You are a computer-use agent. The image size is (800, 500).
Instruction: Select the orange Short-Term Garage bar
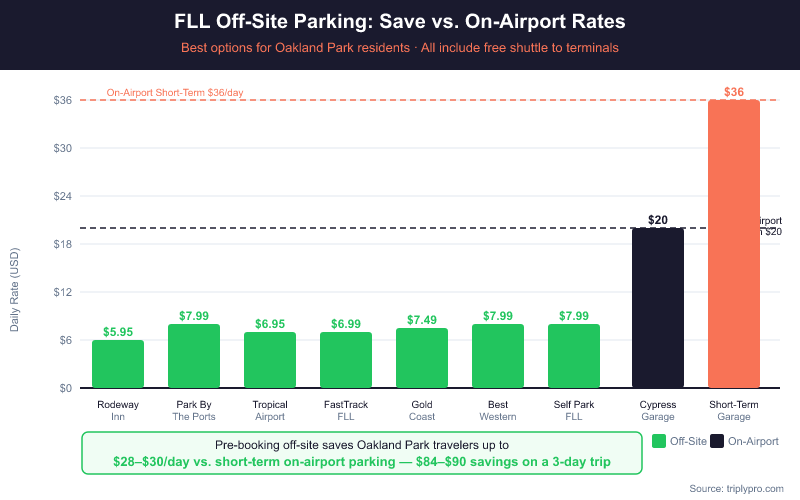click(734, 244)
